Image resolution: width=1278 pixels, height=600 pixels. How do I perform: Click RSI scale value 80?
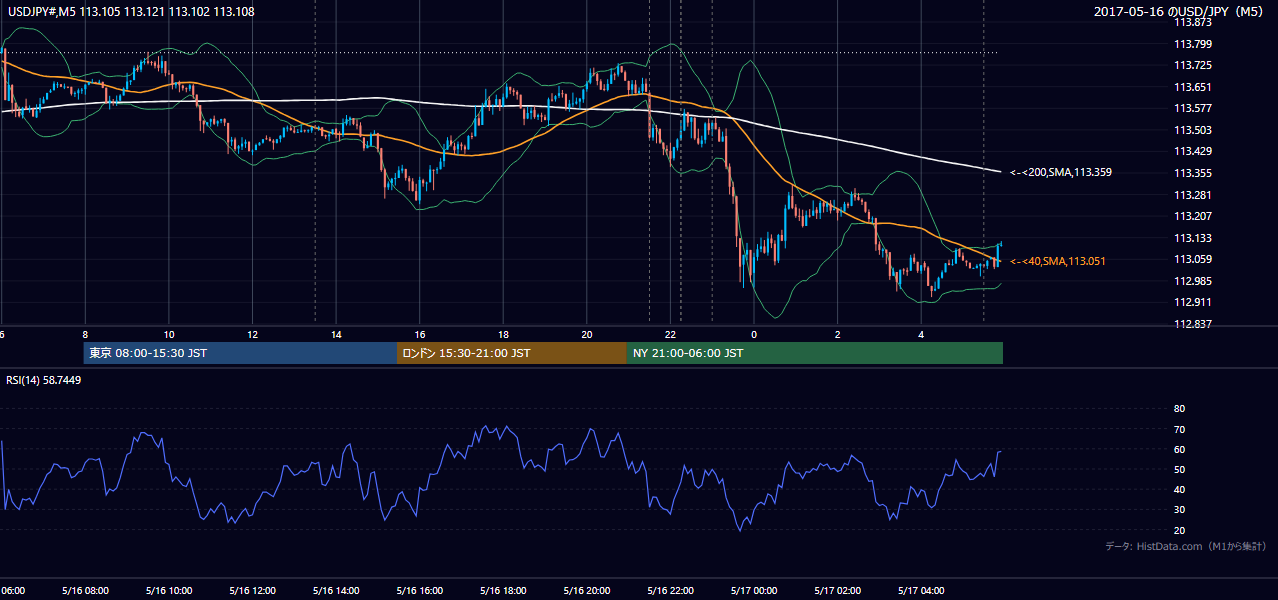(x=1179, y=409)
